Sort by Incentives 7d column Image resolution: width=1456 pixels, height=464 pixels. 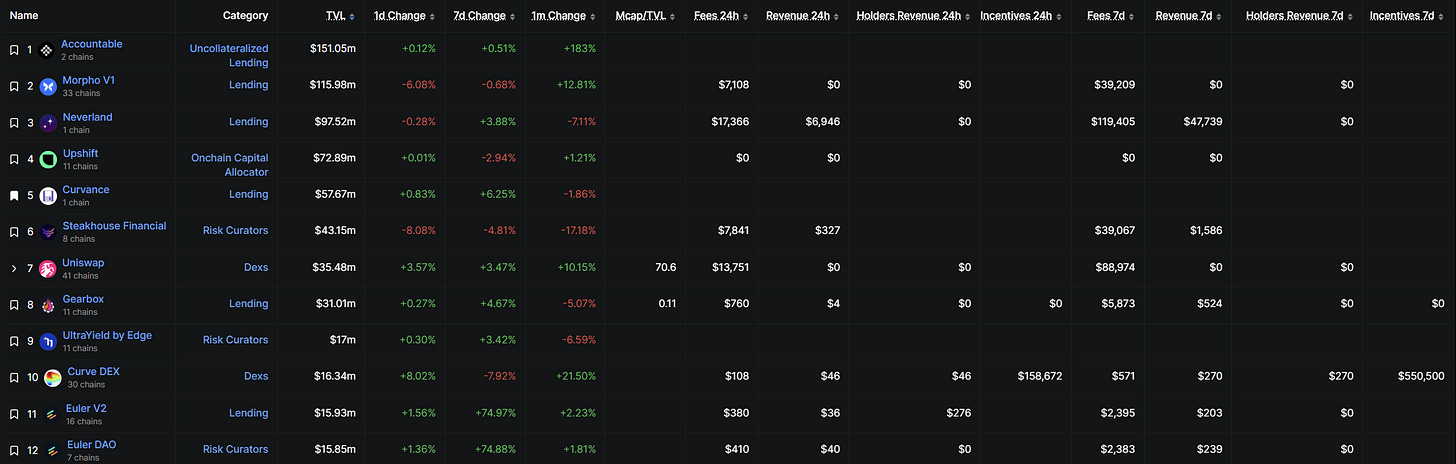pos(1408,16)
